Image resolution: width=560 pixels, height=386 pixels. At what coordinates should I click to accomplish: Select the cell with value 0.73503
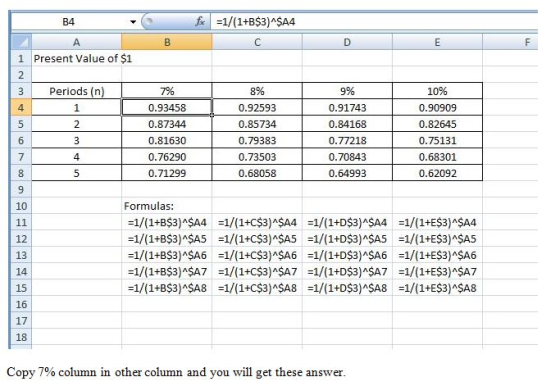(257, 157)
